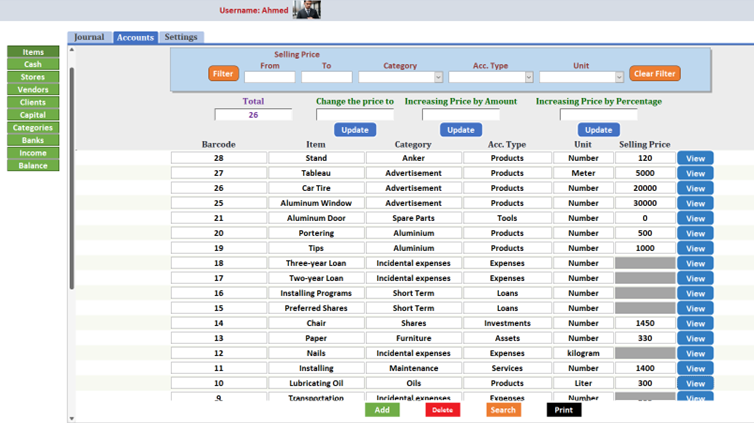Select barcode 27 cell

[219, 173]
